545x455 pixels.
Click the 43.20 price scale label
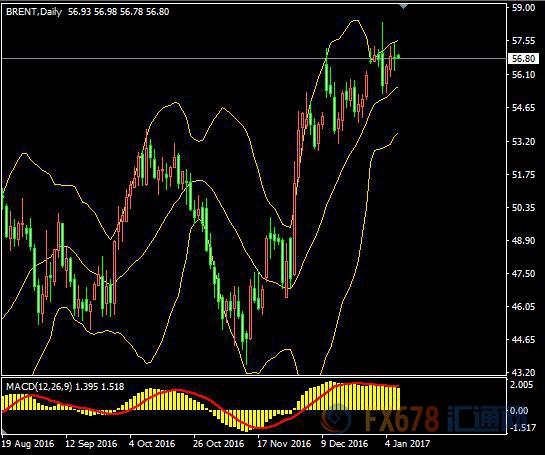tap(523, 372)
